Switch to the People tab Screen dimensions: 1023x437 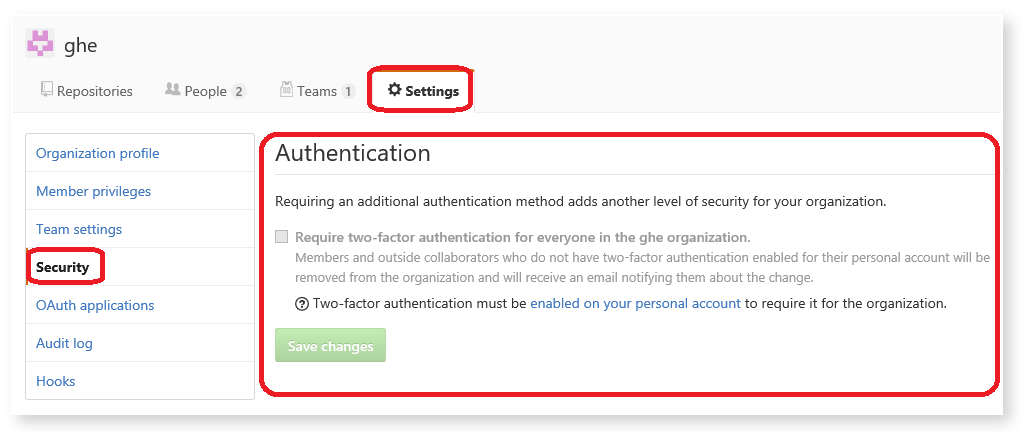click(206, 91)
